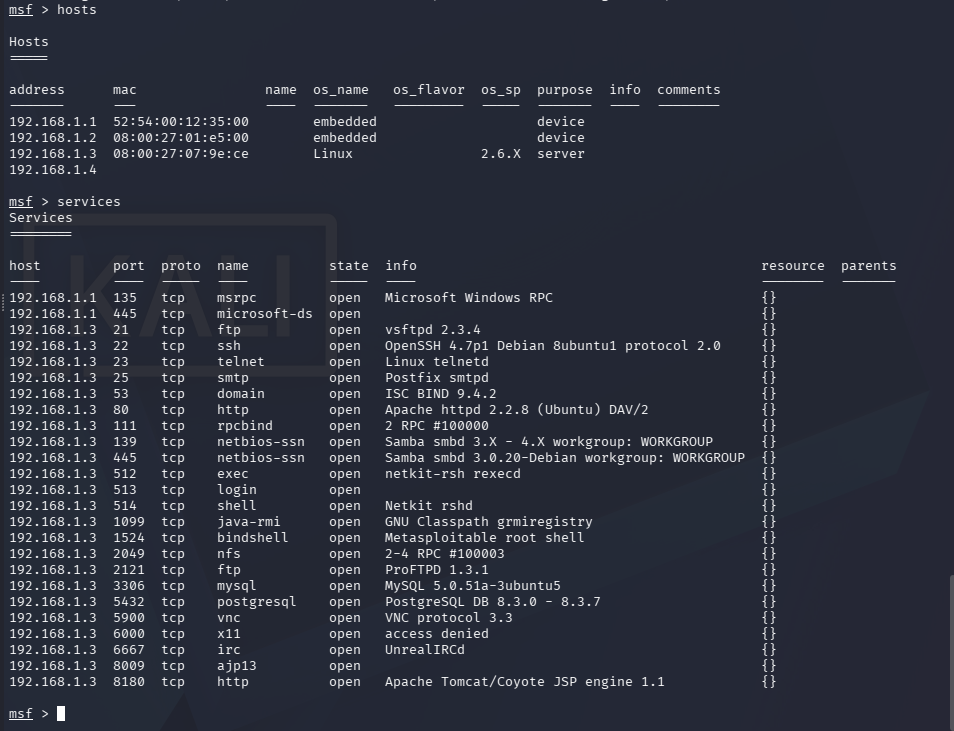Click the {} resource in msrpc row
The height and width of the screenshot is (731, 954).
tap(769, 298)
